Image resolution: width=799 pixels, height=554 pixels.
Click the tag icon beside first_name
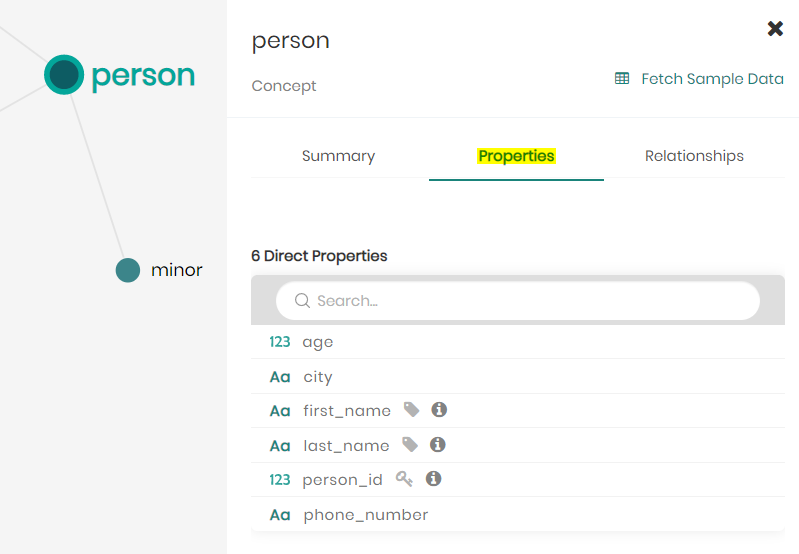tap(411, 410)
